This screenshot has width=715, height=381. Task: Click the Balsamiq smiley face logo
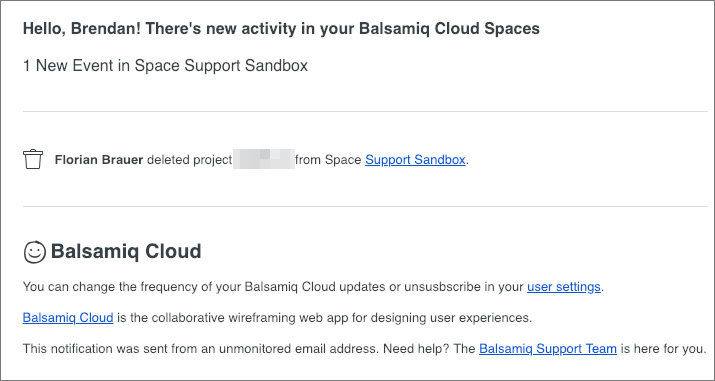tap(35, 252)
